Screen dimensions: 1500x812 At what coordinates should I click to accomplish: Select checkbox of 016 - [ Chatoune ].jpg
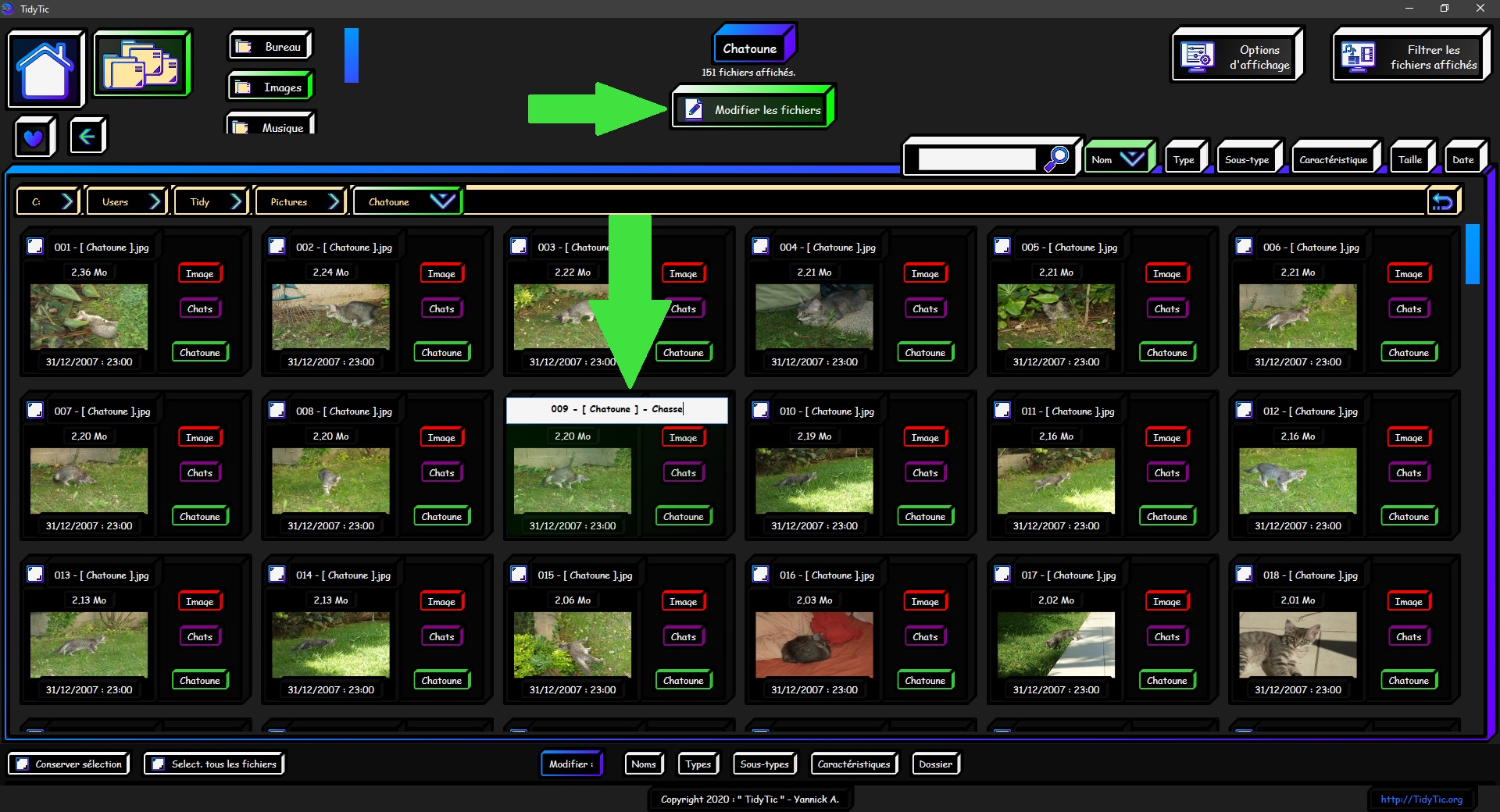tap(760, 575)
